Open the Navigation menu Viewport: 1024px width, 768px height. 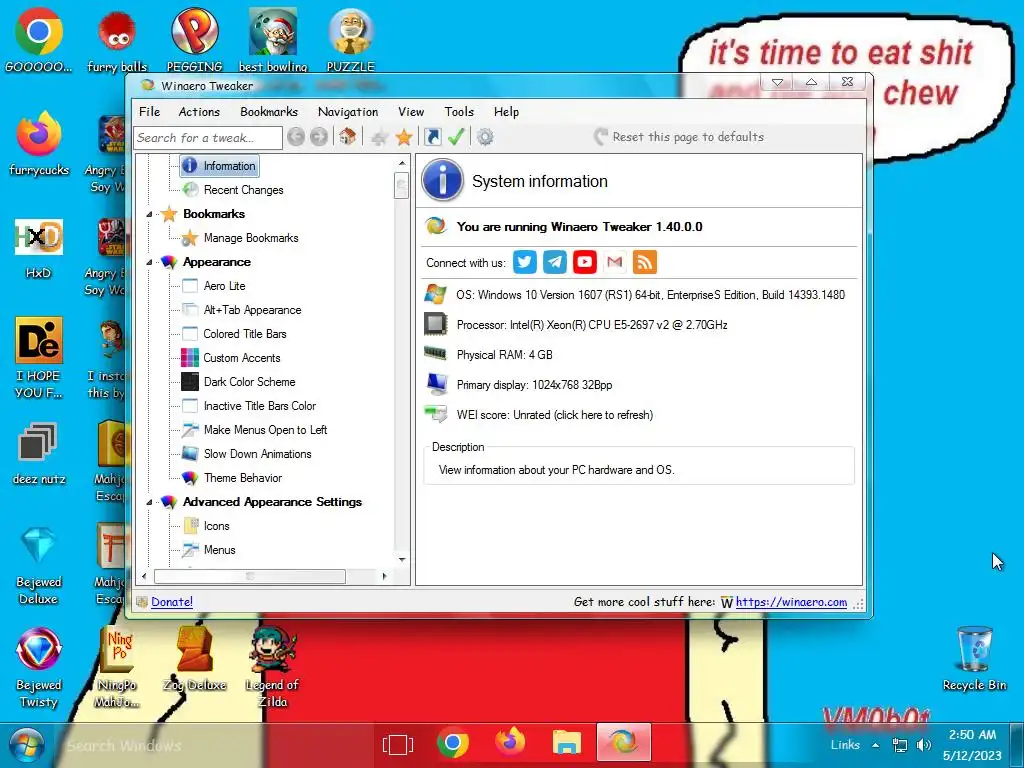[x=348, y=112]
